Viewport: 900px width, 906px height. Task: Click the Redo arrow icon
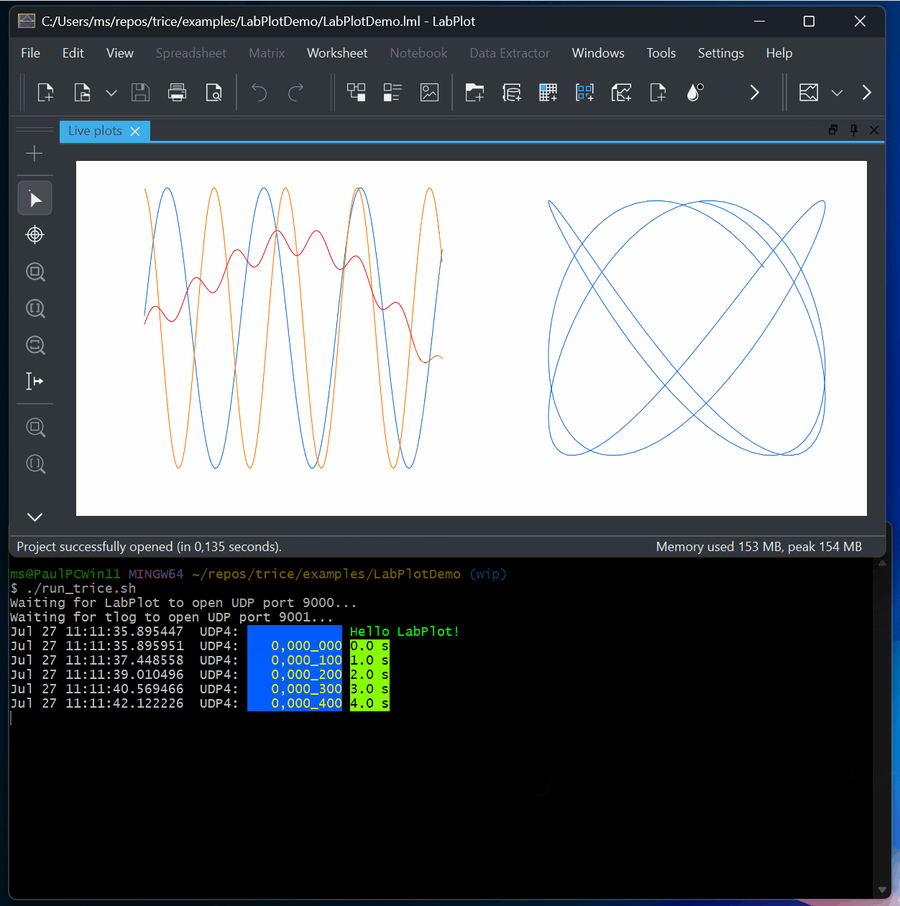tap(296, 92)
